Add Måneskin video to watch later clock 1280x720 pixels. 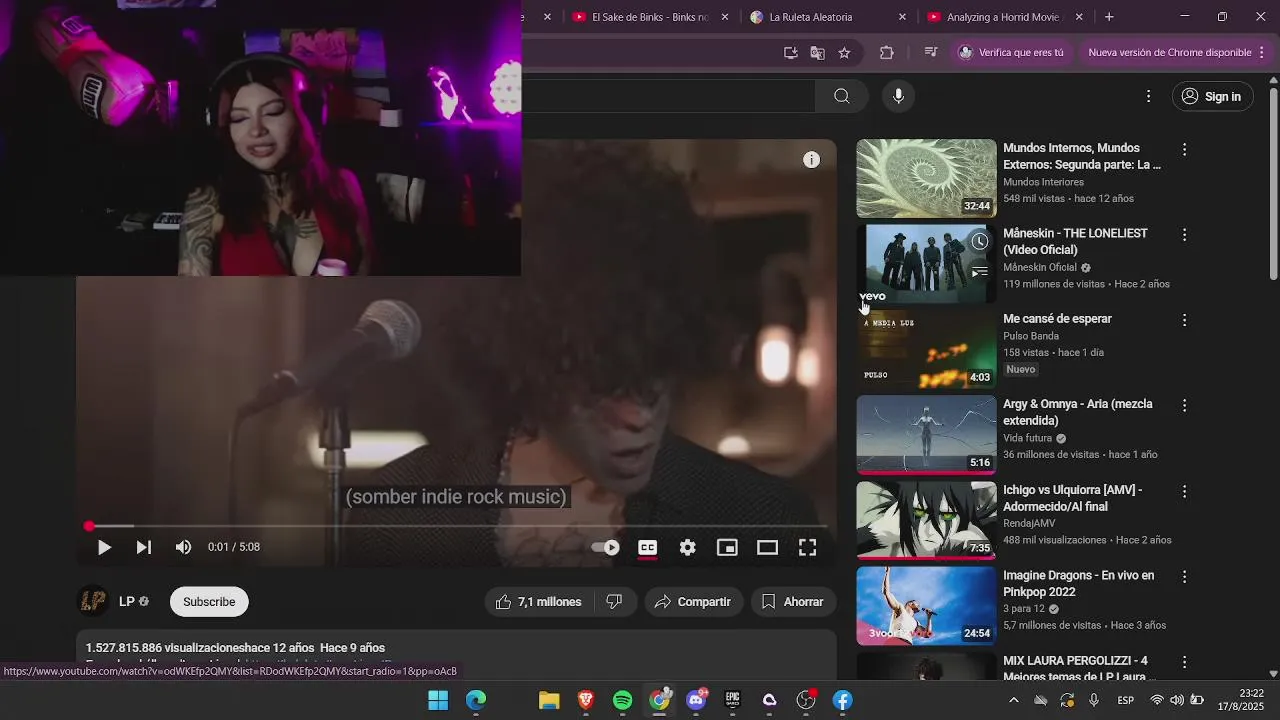tap(980, 241)
